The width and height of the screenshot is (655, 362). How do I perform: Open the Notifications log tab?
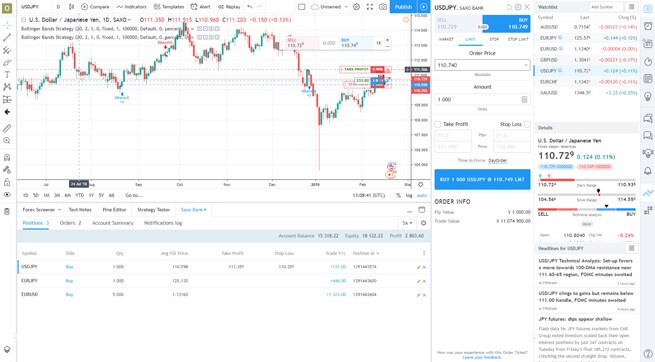(163, 223)
